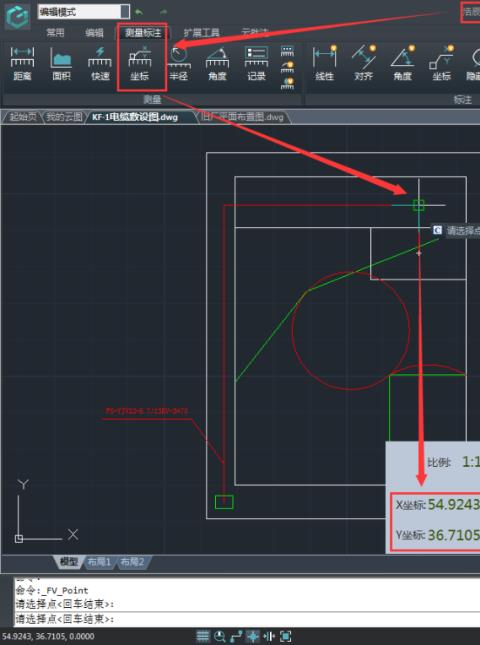This screenshot has height=645, width=480.
Task: Select the 半径 radius measurement tool
Action: coord(178,64)
